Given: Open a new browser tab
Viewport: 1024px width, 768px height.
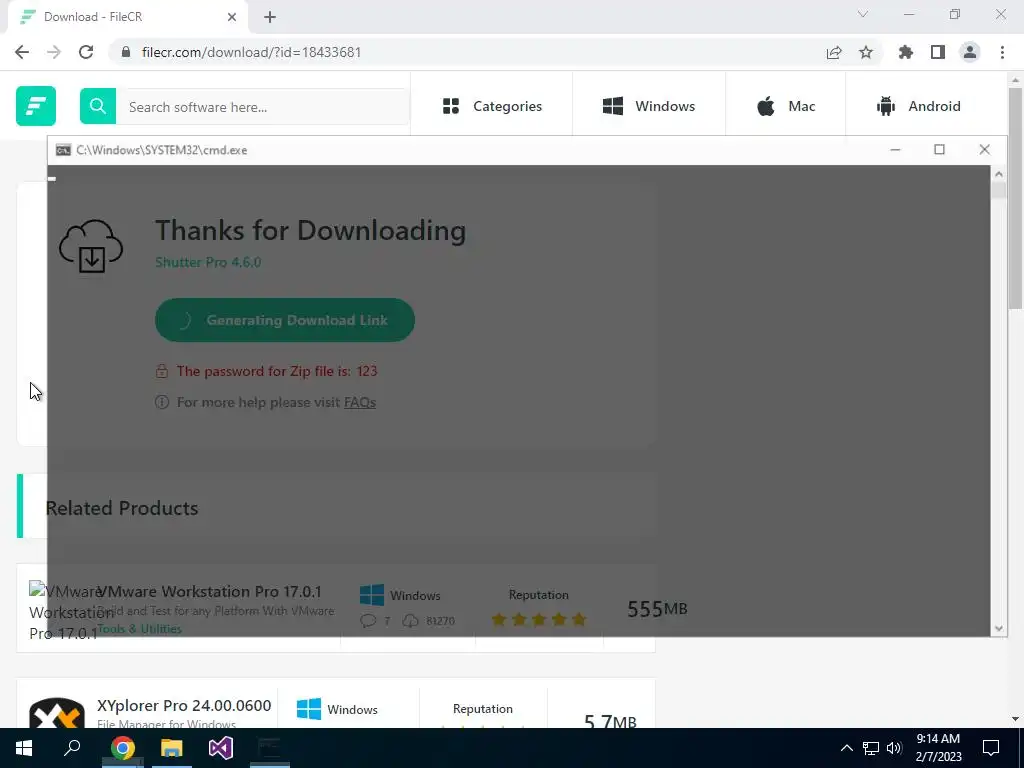Looking at the screenshot, I should pos(270,18).
